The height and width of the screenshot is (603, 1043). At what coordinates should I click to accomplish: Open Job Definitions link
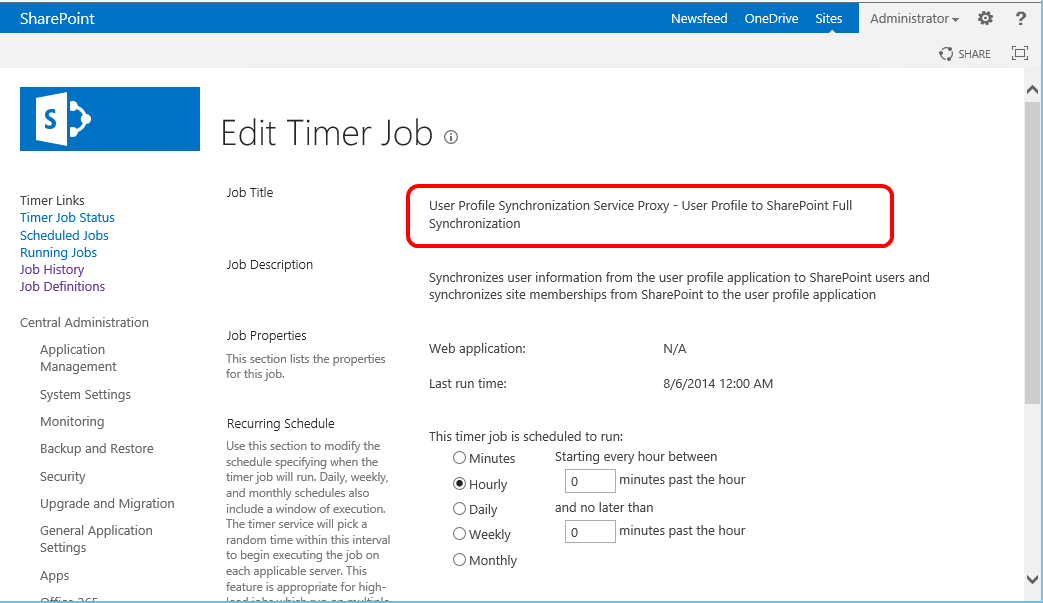(x=63, y=287)
